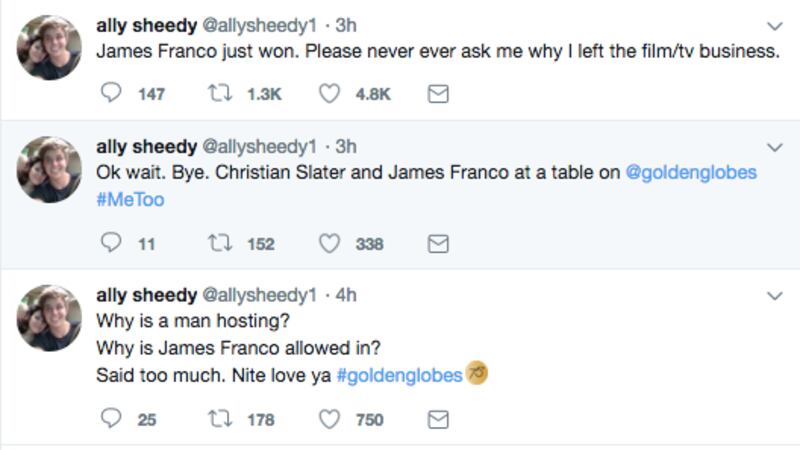Open the @goldenglobes mention link
This screenshot has height=450, width=800.
pyautogui.click(x=690, y=172)
